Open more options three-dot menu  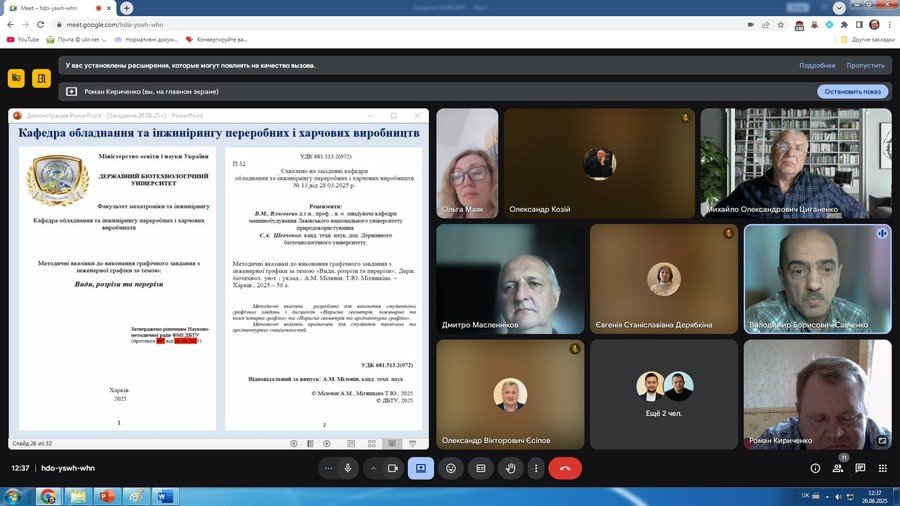[x=533, y=467]
